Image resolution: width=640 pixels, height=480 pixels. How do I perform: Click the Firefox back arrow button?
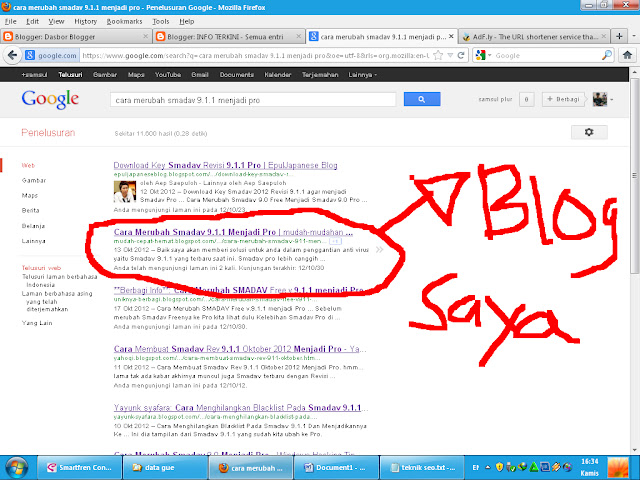(12, 55)
